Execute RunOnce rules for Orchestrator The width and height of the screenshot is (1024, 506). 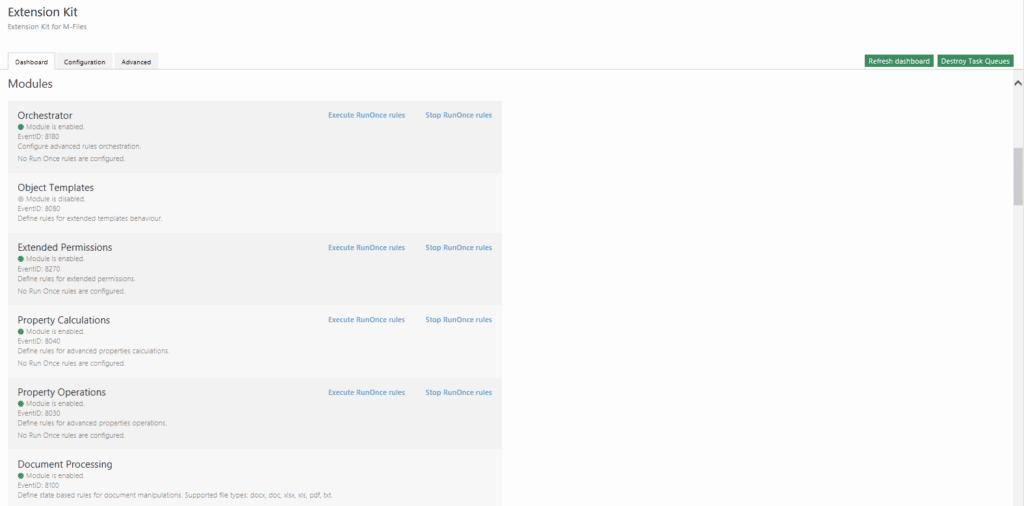coord(366,115)
